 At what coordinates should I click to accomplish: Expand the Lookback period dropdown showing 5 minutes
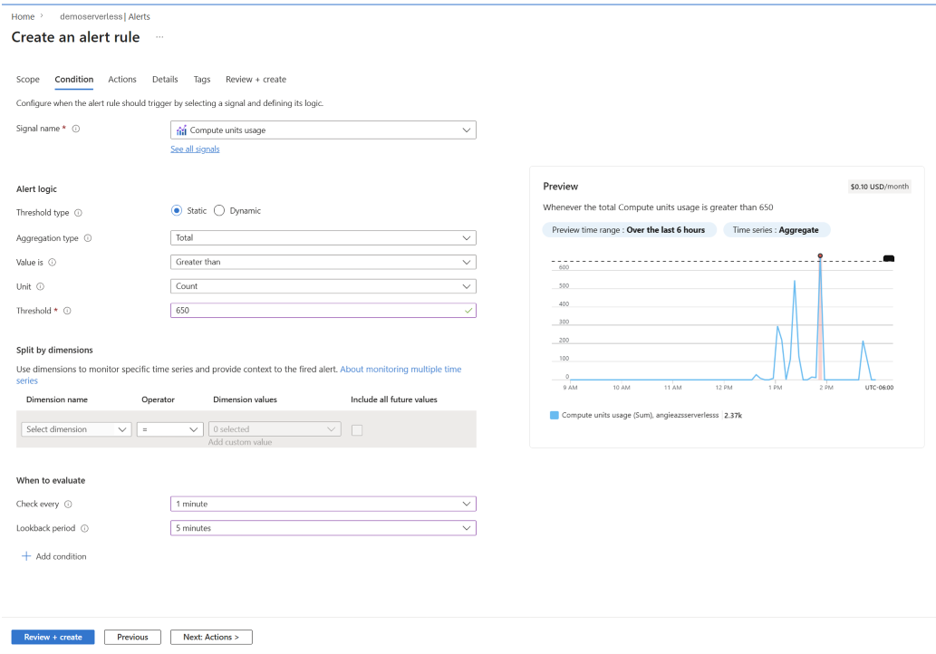click(323, 528)
